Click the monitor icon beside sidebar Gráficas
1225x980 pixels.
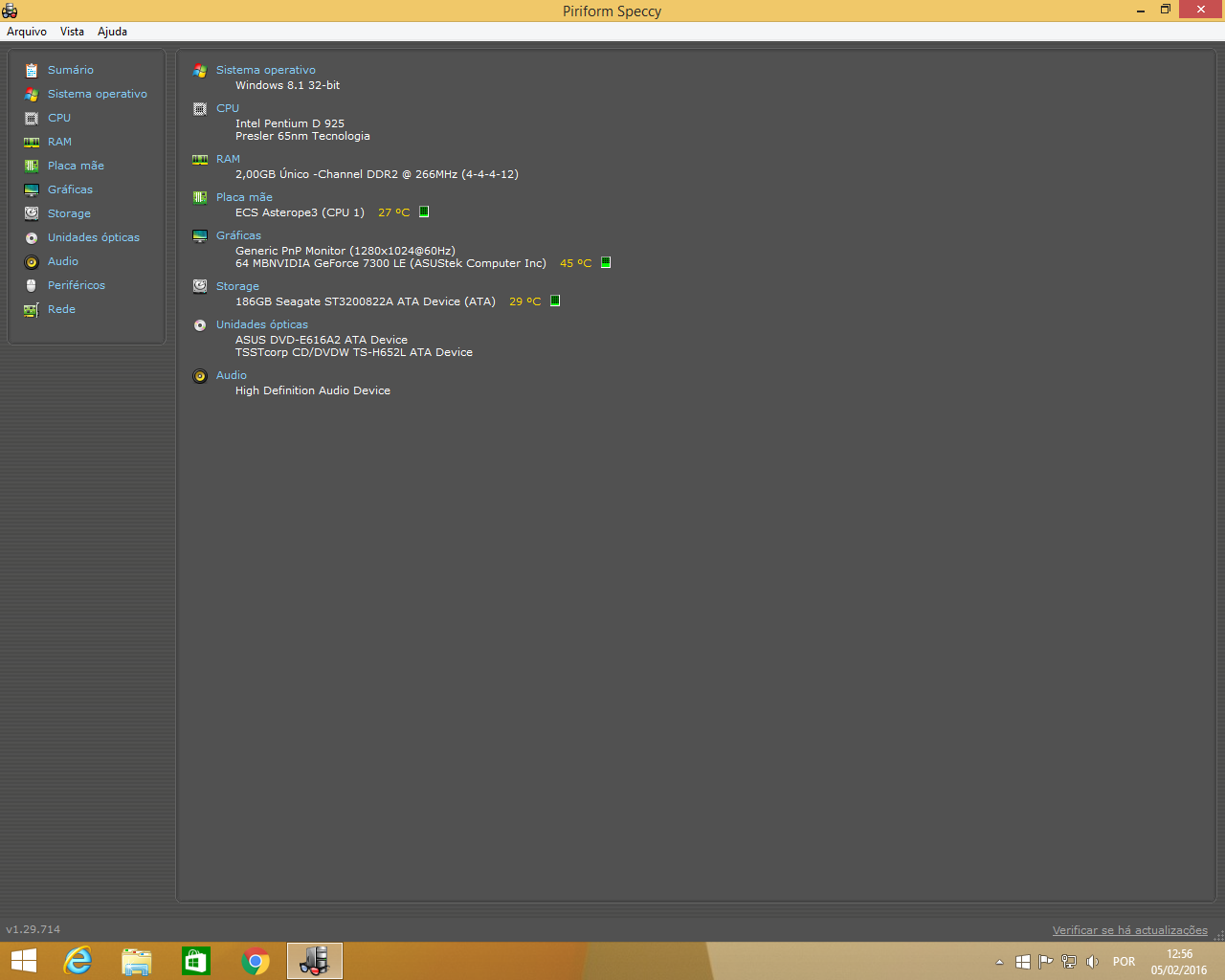coord(32,189)
